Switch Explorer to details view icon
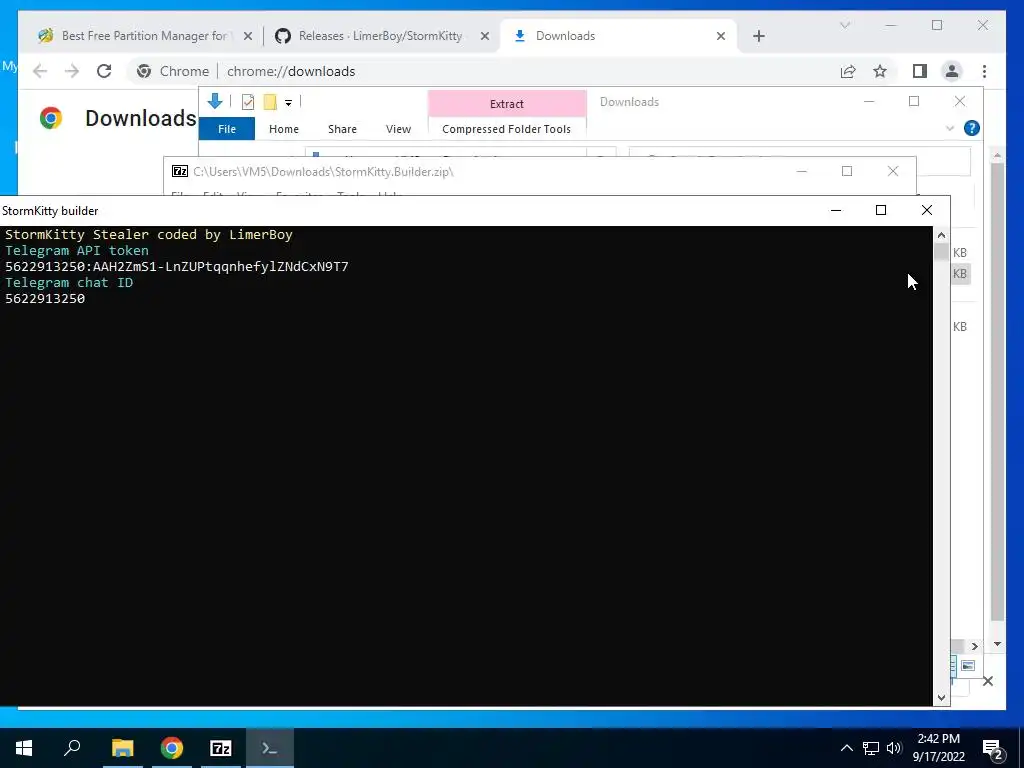Viewport: 1024px width, 768px height. click(x=953, y=665)
